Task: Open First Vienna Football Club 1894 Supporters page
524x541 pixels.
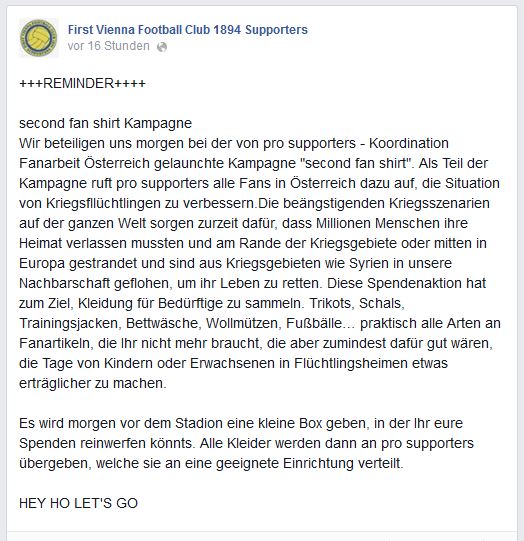Action: [188, 30]
